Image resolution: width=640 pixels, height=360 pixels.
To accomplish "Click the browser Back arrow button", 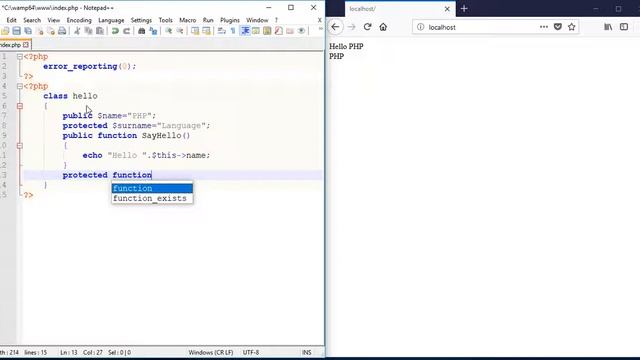I will point(336,27).
